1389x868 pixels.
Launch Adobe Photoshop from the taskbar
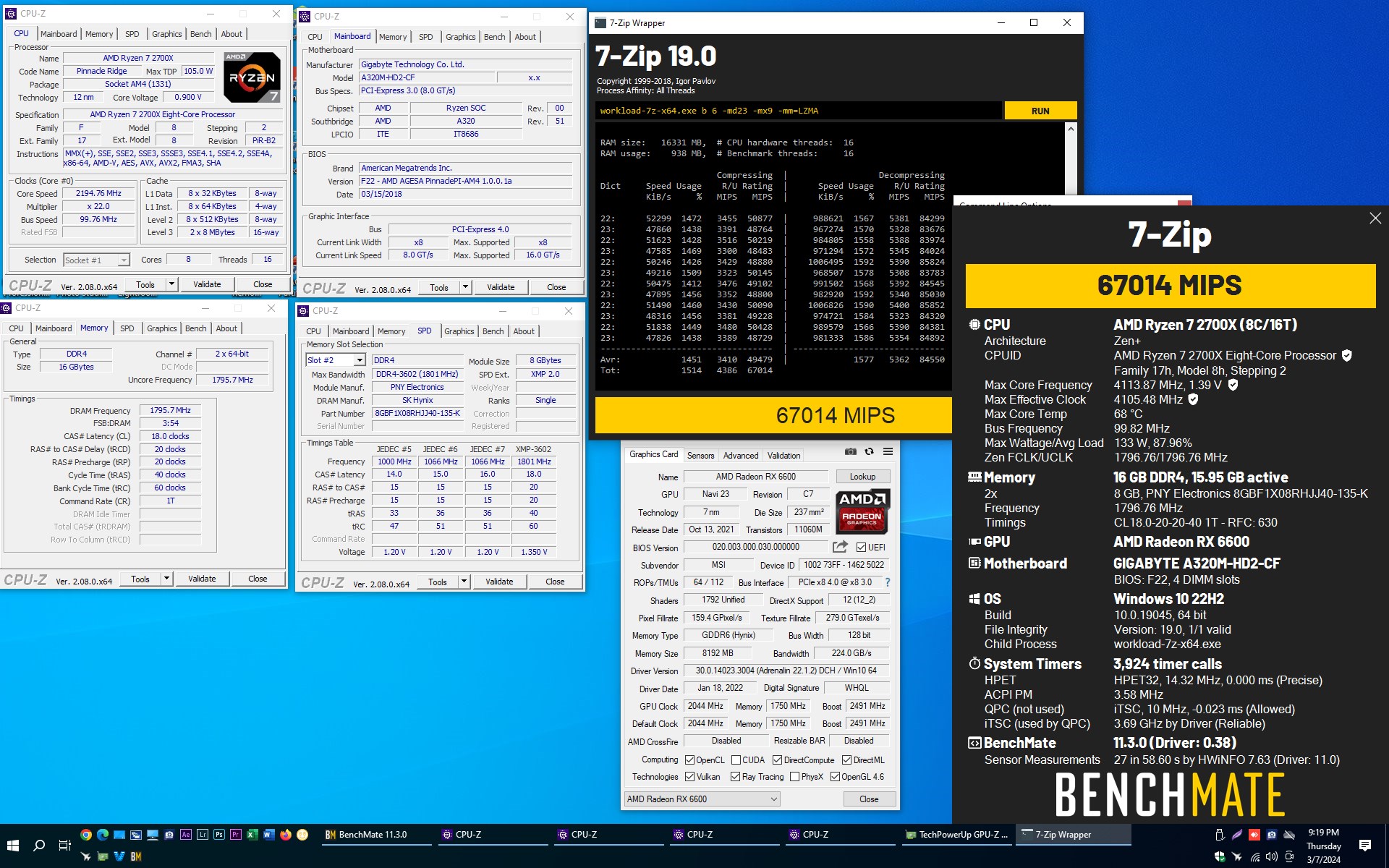click(219, 835)
